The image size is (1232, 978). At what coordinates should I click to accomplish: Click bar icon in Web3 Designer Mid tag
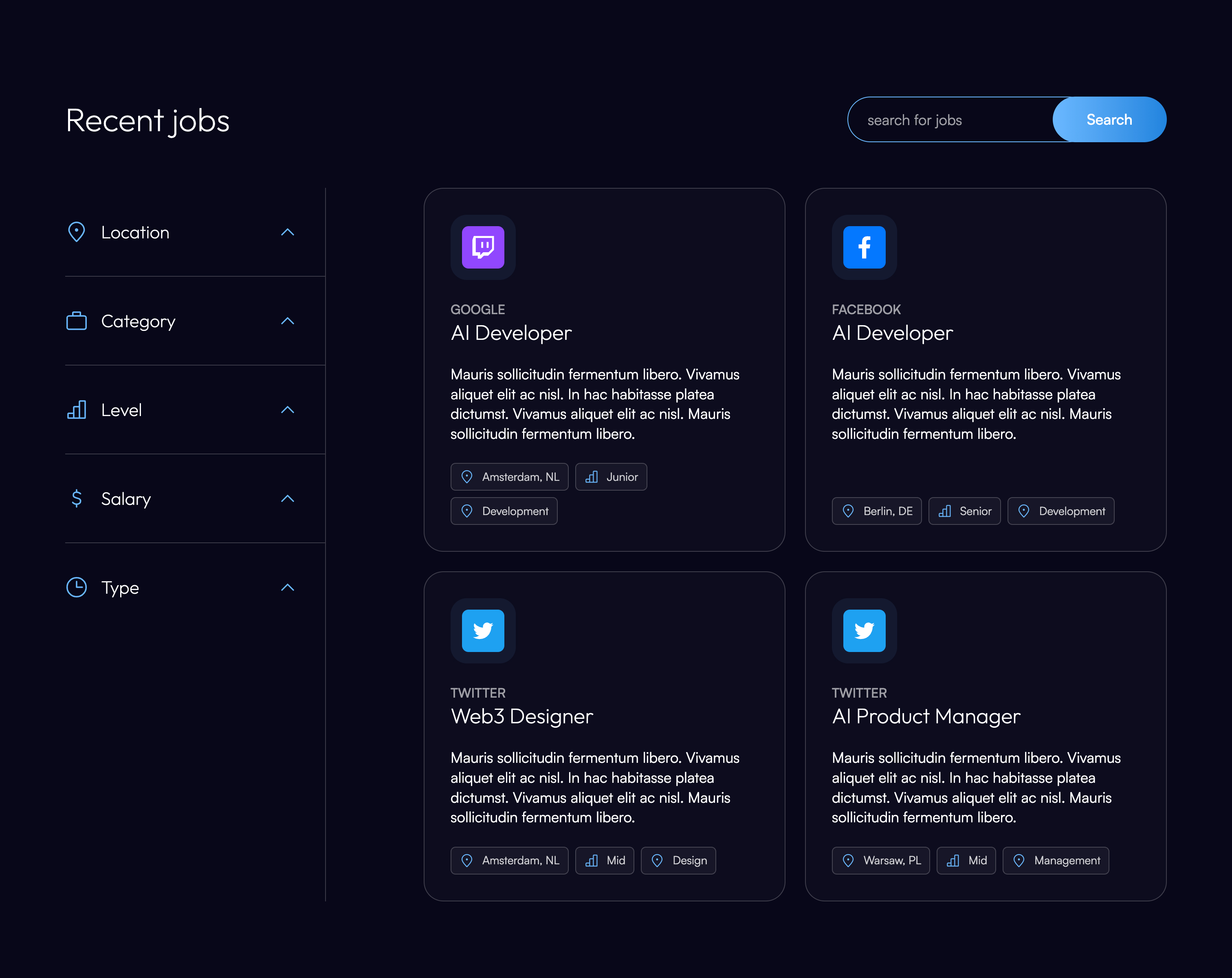click(x=592, y=860)
